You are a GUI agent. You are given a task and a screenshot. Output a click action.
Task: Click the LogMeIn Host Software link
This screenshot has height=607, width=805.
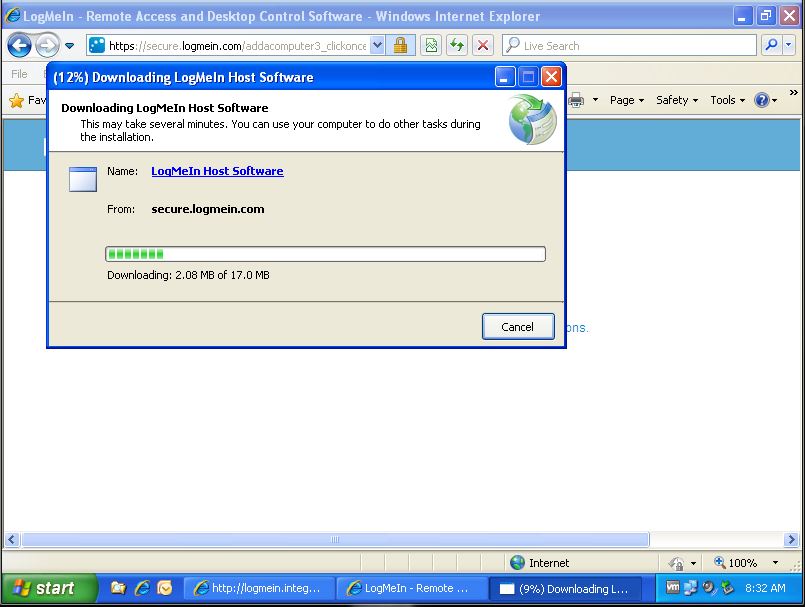pyautogui.click(x=217, y=171)
